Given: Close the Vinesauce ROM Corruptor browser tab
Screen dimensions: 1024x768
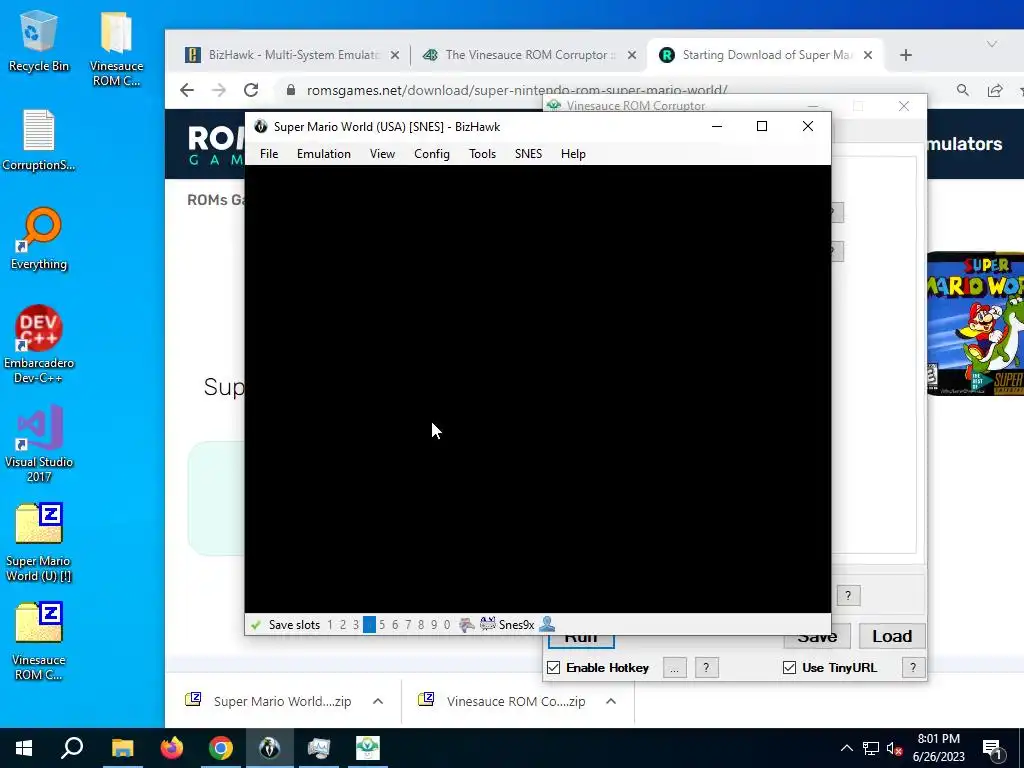Looking at the screenshot, I should pyautogui.click(x=632, y=56).
